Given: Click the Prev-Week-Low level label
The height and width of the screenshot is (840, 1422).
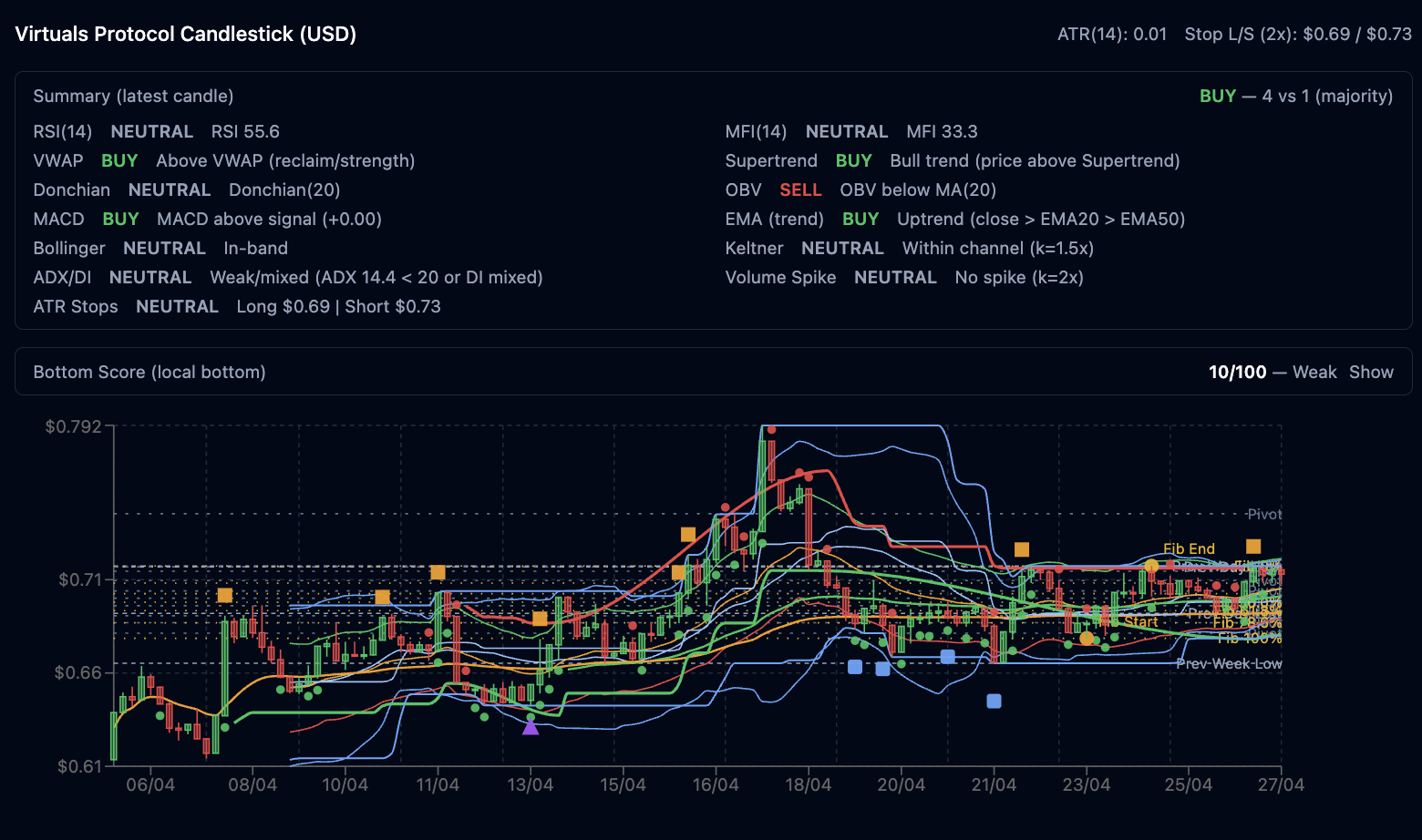Looking at the screenshot, I should click(1228, 663).
